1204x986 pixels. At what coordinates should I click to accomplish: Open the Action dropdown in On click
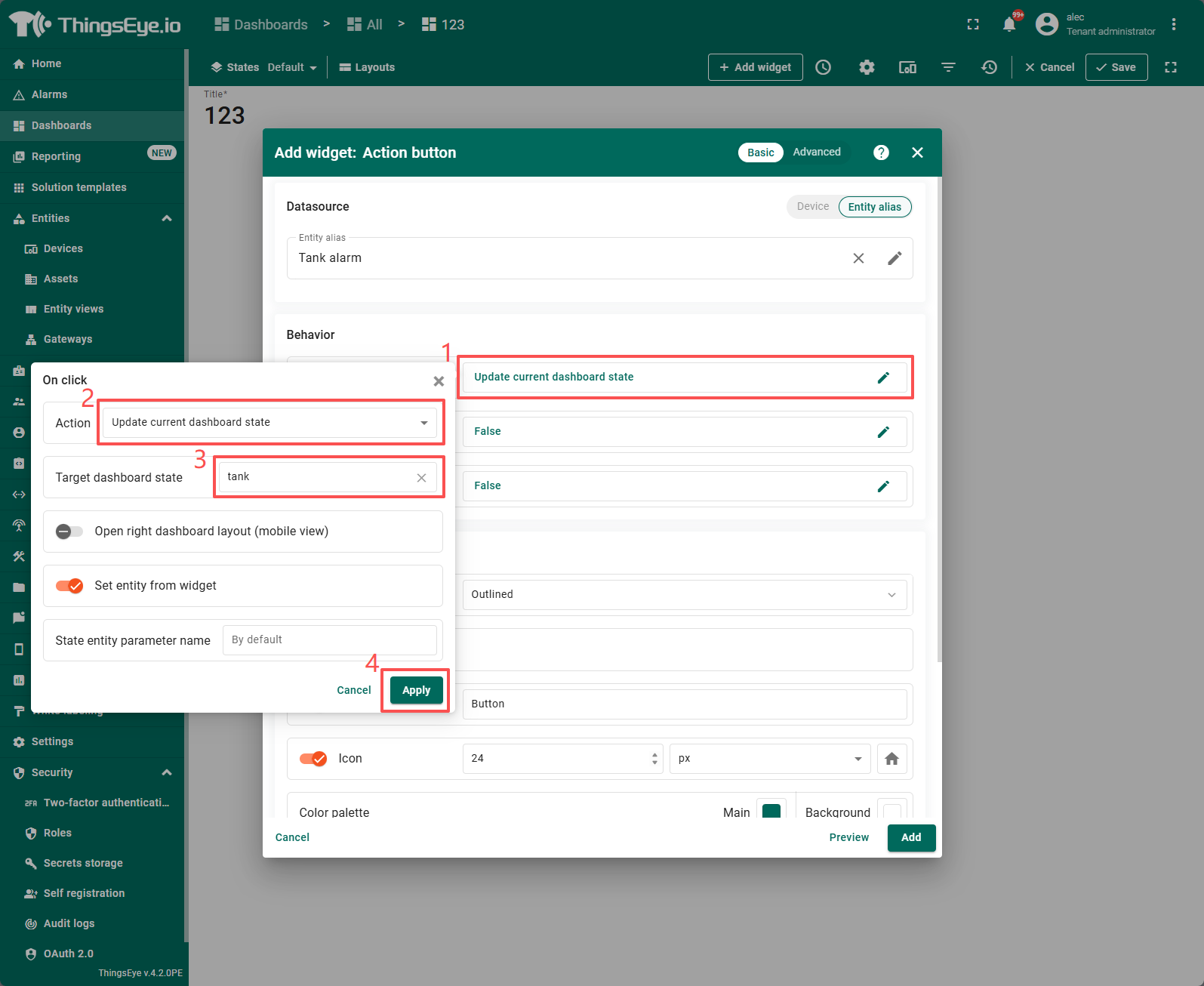pyautogui.click(x=269, y=423)
